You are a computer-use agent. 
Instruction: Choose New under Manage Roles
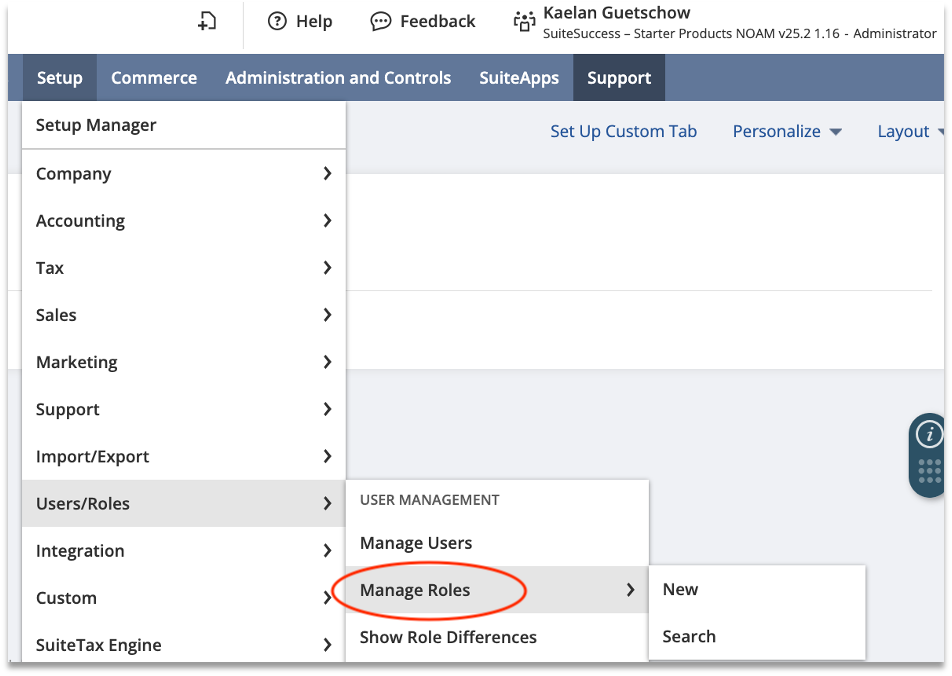click(x=756, y=589)
